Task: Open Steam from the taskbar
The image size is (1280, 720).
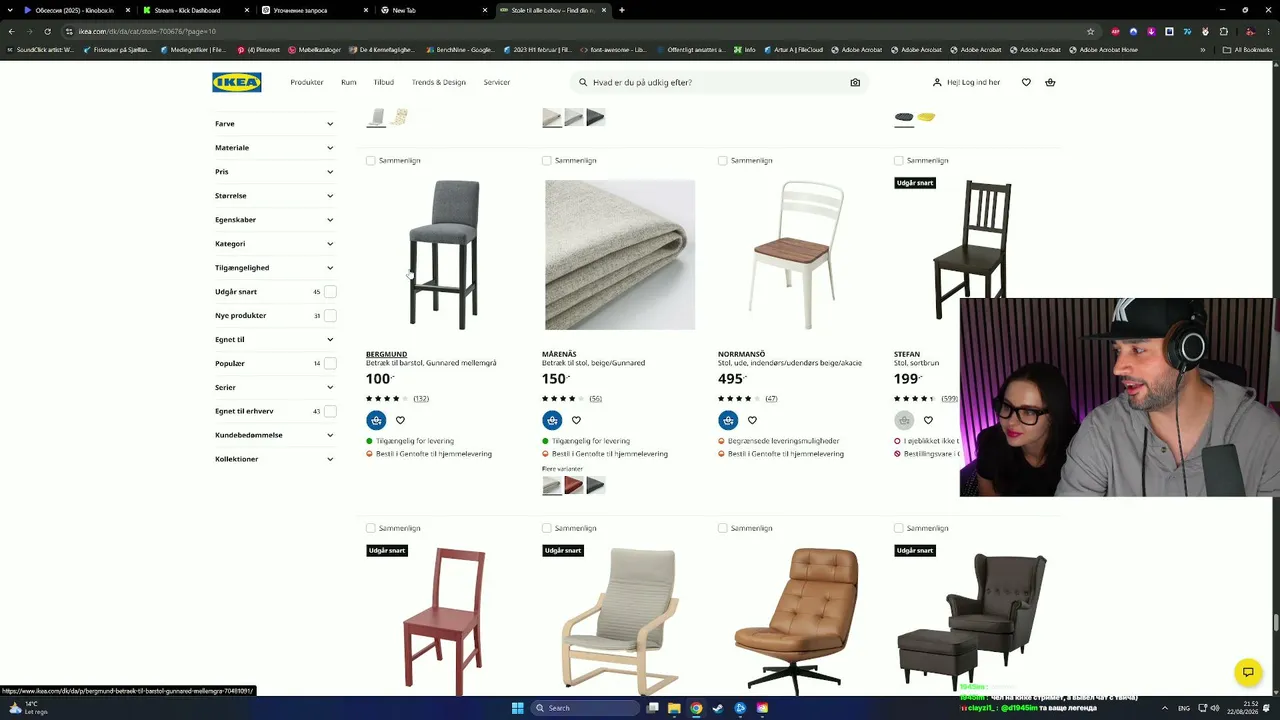Action: (718, 708)
